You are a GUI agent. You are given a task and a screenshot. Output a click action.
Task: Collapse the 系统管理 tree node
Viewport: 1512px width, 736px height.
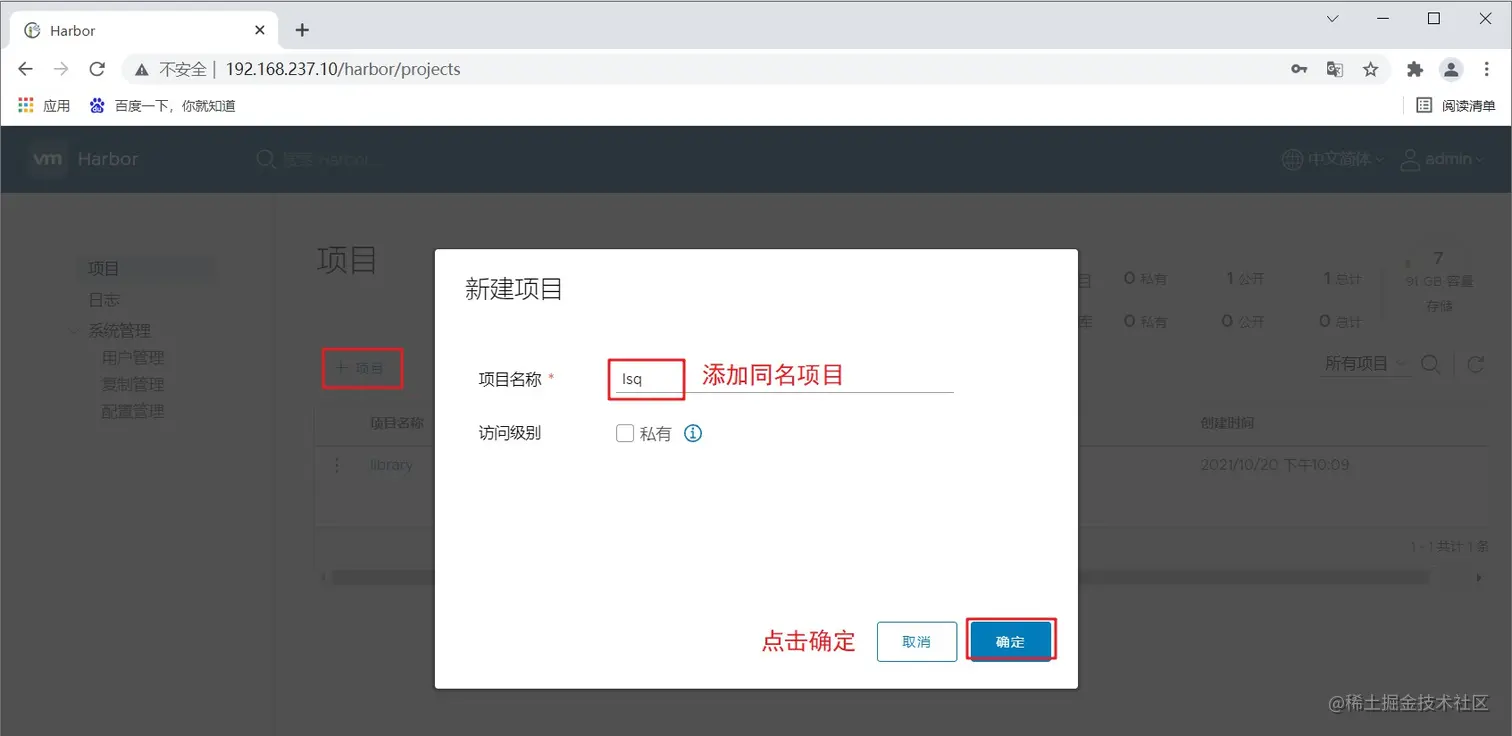point(74,331)
